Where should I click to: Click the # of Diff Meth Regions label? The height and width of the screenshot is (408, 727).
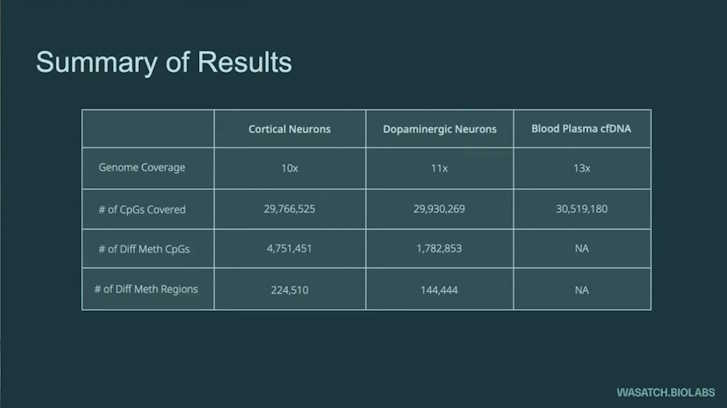(146, 289)
